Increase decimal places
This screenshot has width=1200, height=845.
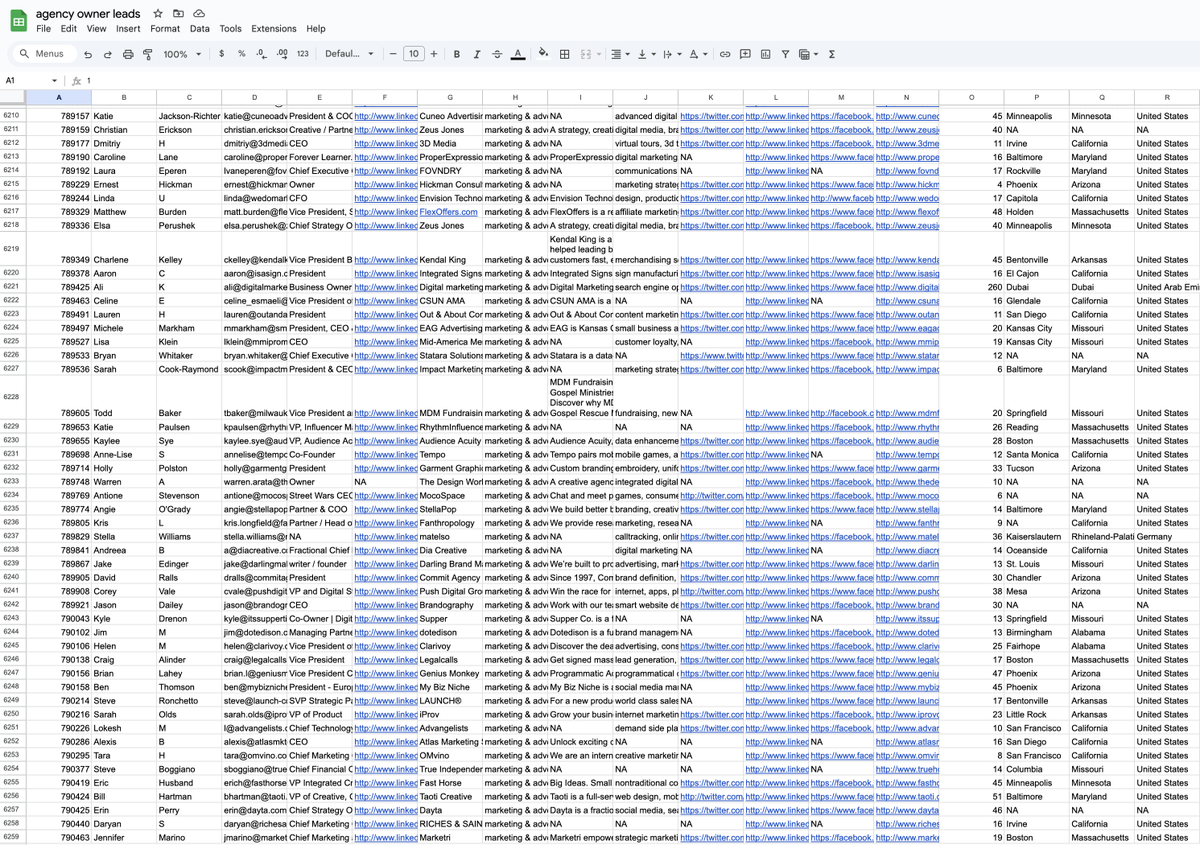point(281,54)
